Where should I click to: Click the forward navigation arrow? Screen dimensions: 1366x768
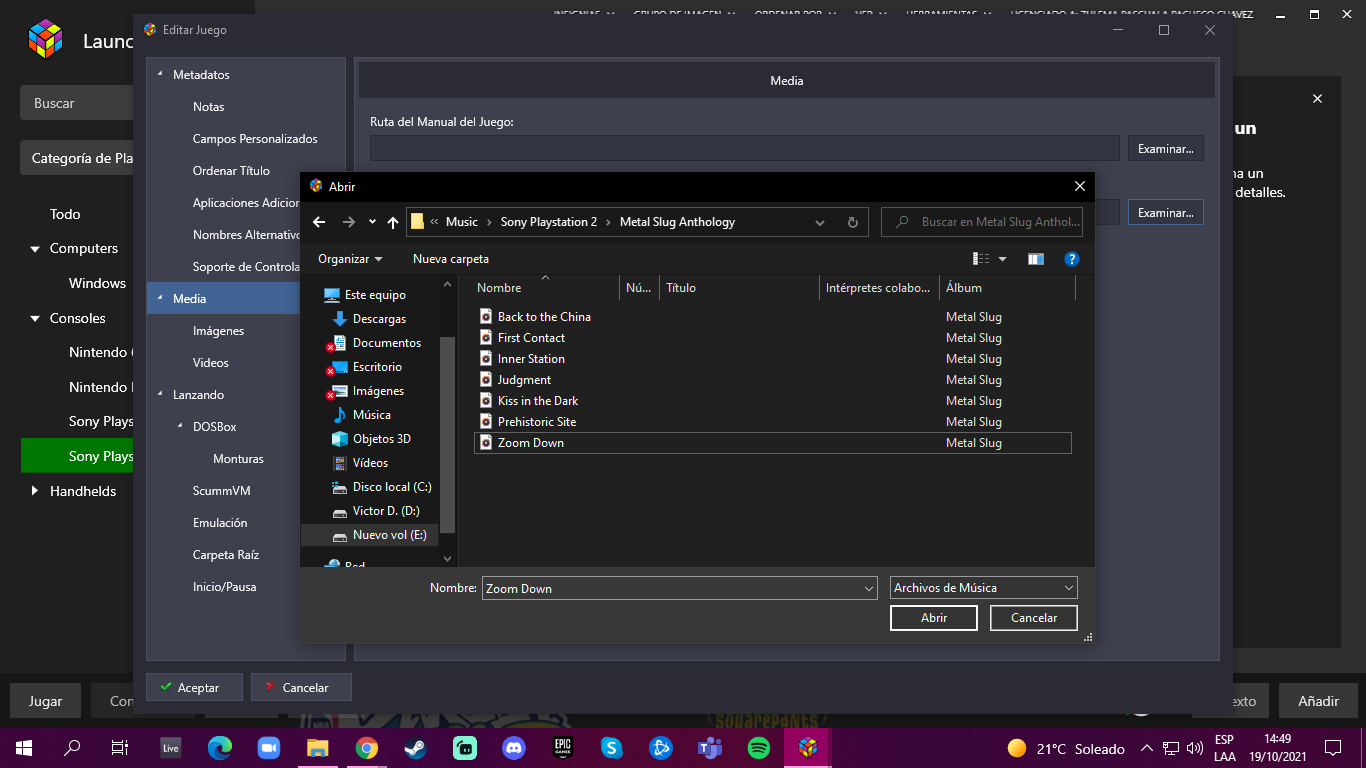[348, 222]
